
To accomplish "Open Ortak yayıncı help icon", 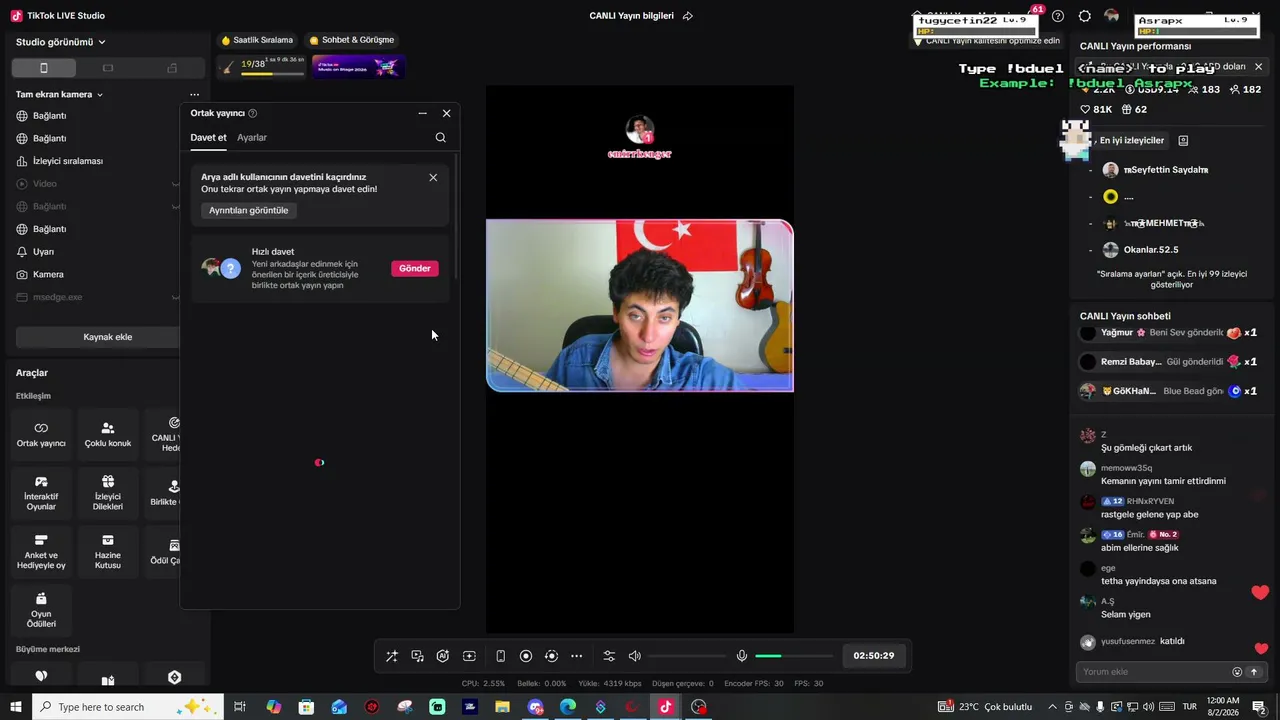I will pyautogui.click(x=252, y=114).
